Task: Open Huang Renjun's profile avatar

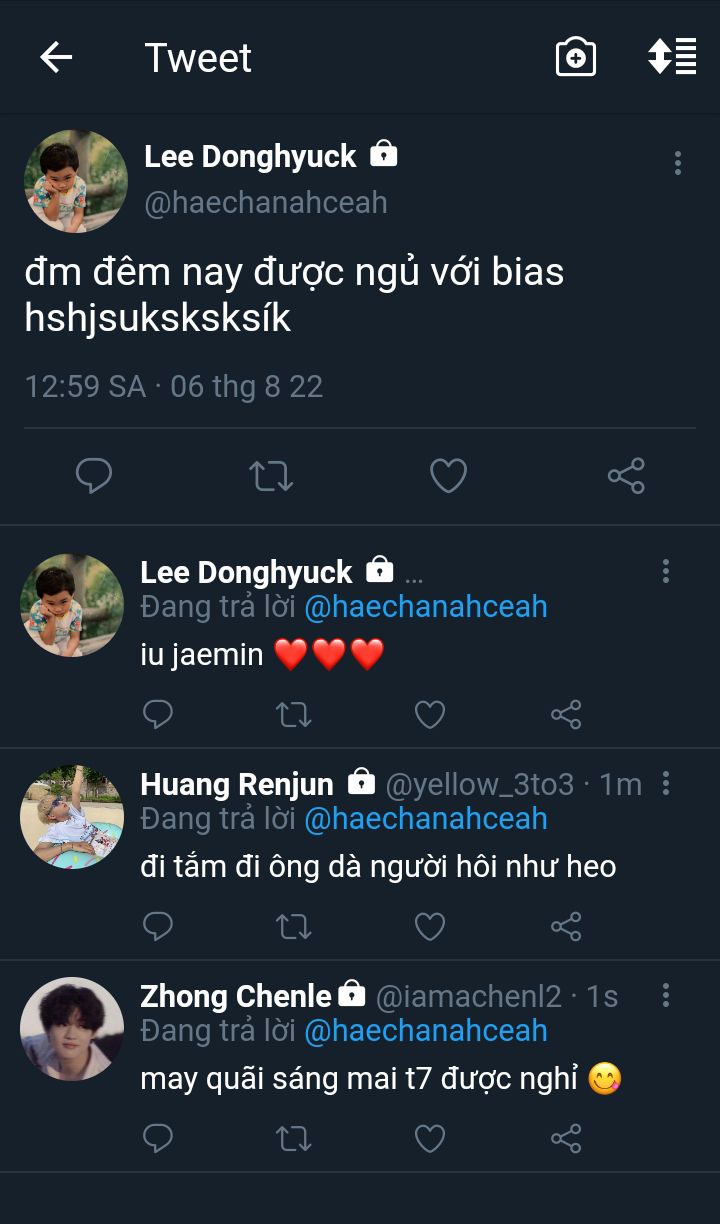Action: (x=72, y=817)
